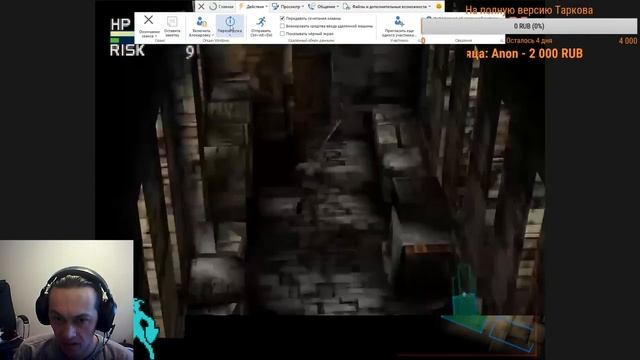Click the yellow smiley feedback icon
Screen dimensions: 640x360
point(439,7)
